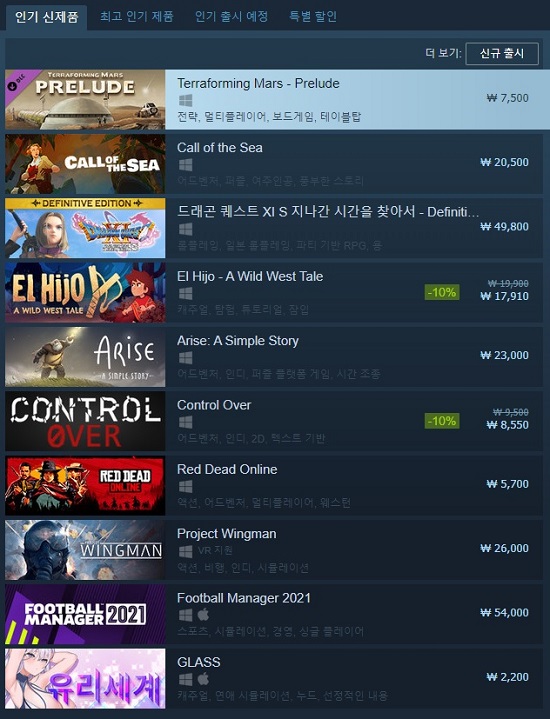Click Windows icon under Project Wingman
The width and height of the screenshot is (550, 719).
click(x=185, y=551)
